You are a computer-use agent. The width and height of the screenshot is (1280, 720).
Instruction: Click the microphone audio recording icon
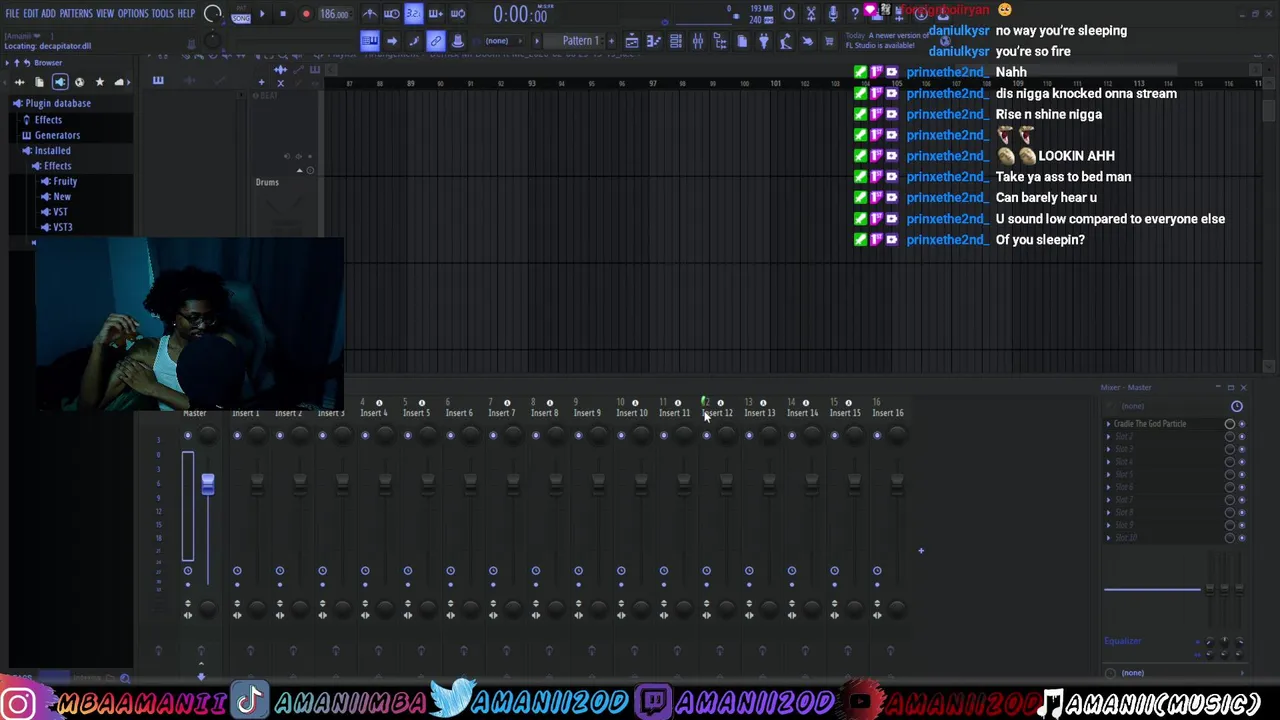click(832, 14)
